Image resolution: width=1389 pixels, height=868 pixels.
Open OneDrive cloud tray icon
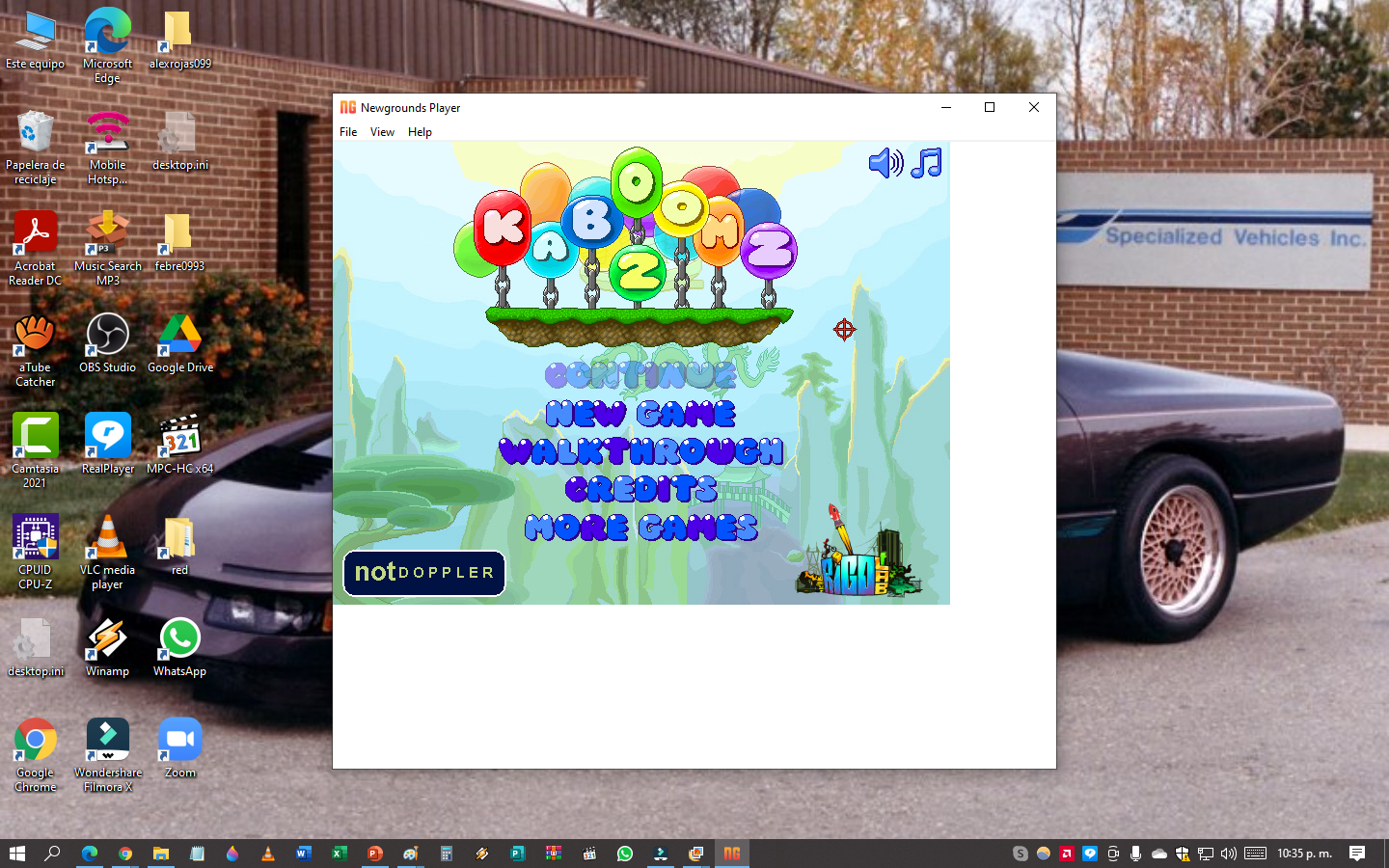point(1159,854)
